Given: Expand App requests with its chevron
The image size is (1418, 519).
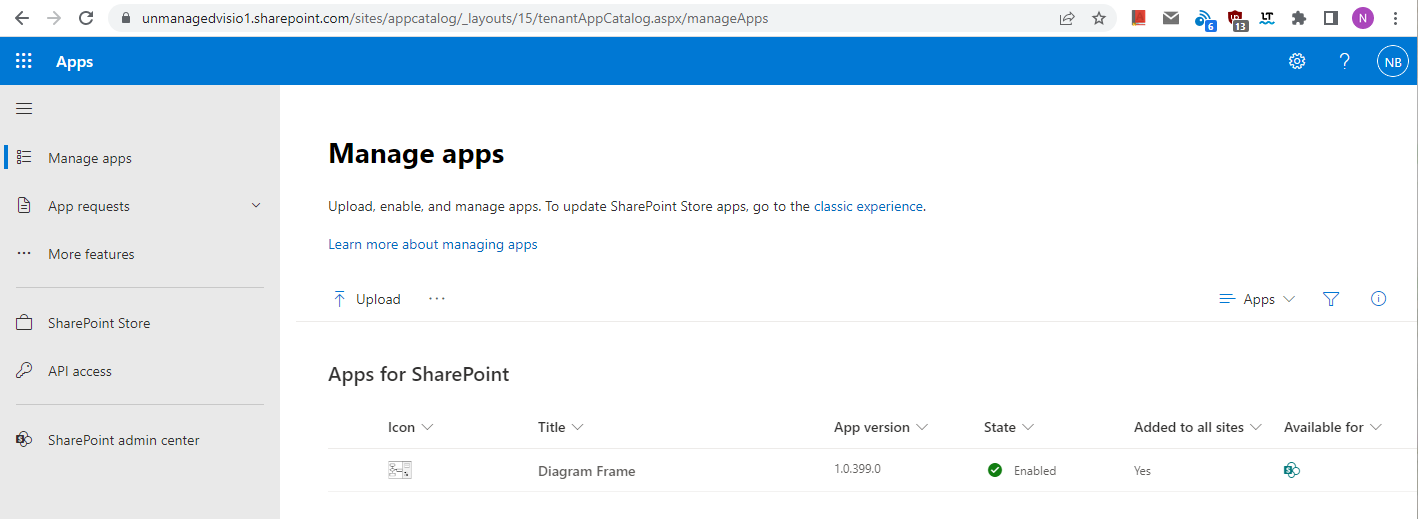Looking at the screenshot, I should click(x=256, y=205).
